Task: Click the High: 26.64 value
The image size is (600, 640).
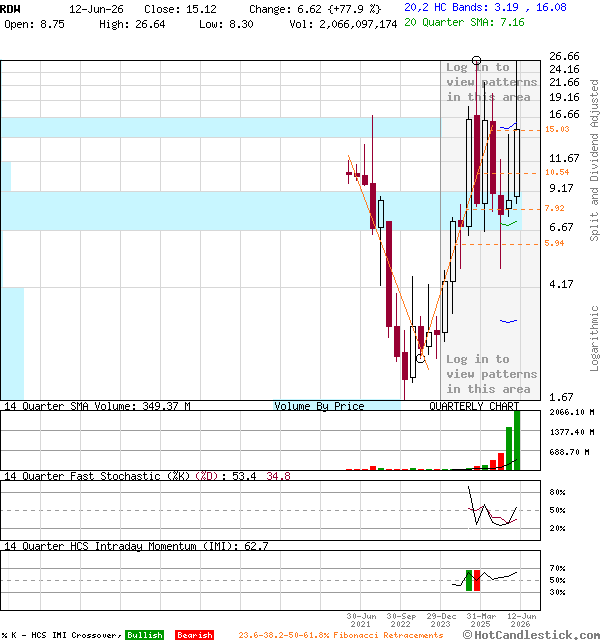Action: click(x=132, y=24)
